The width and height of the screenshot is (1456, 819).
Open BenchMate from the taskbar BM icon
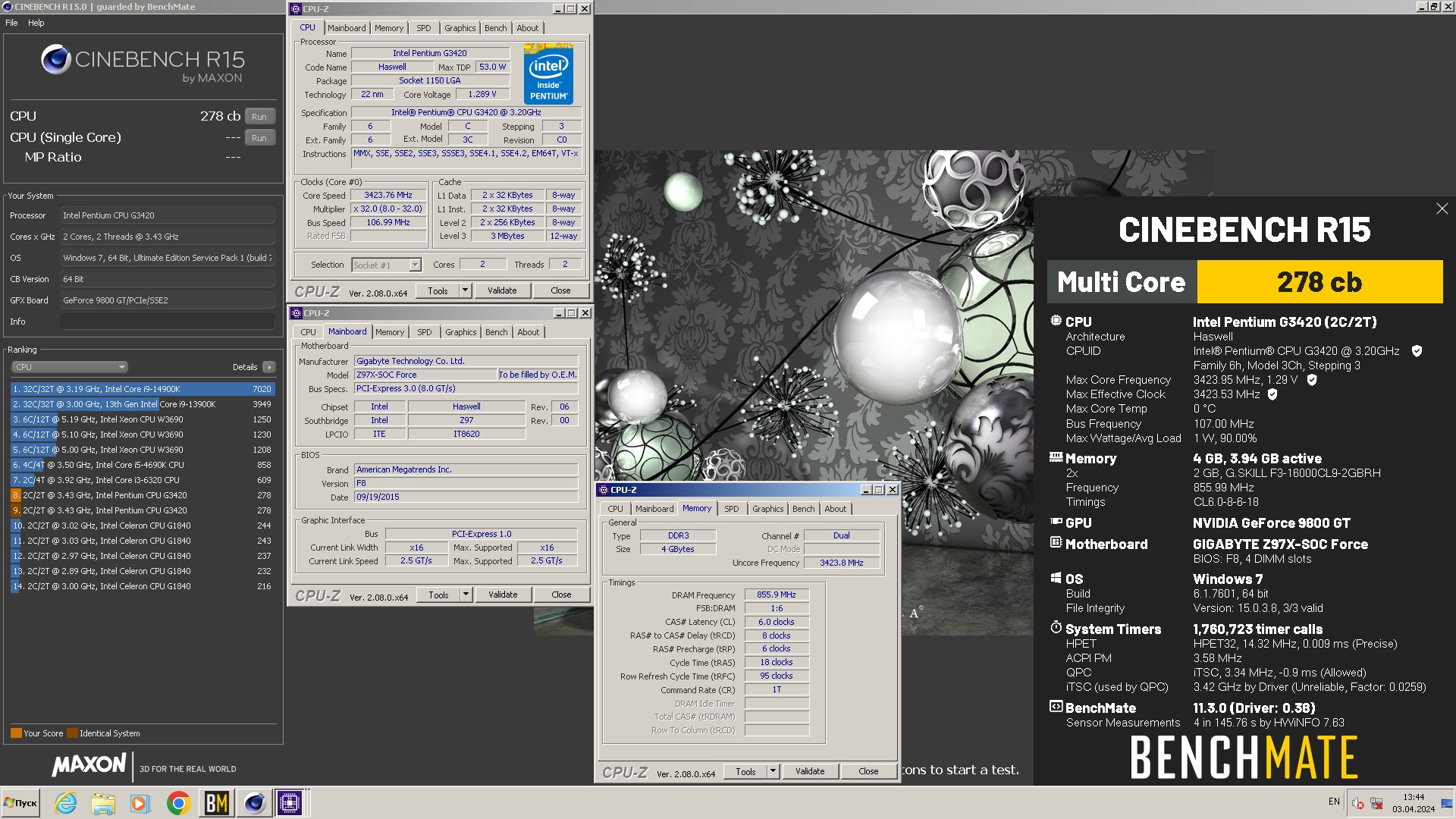[x=216, y=803]
